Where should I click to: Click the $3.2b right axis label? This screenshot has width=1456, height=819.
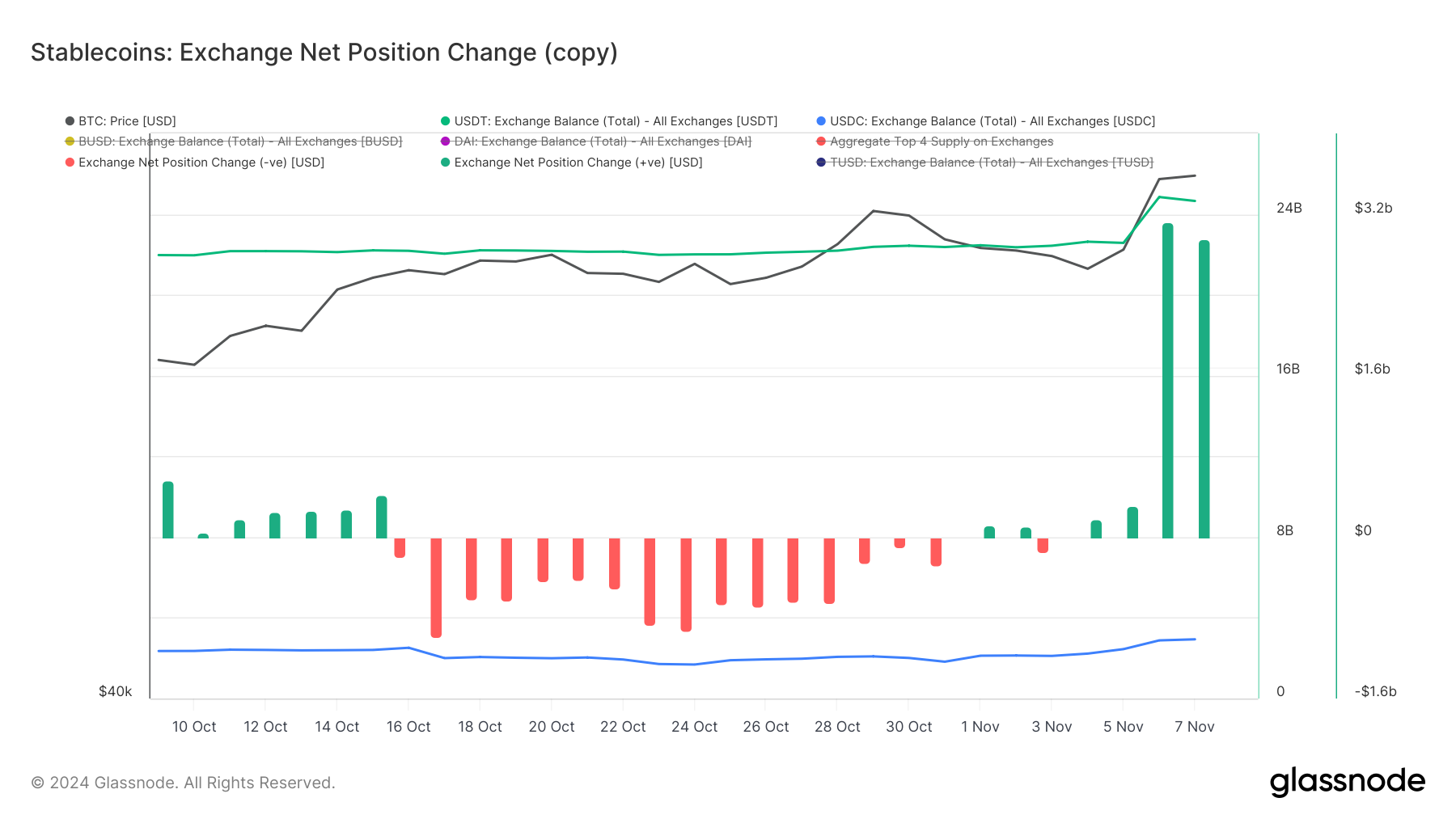click(x=1373, y=208)
